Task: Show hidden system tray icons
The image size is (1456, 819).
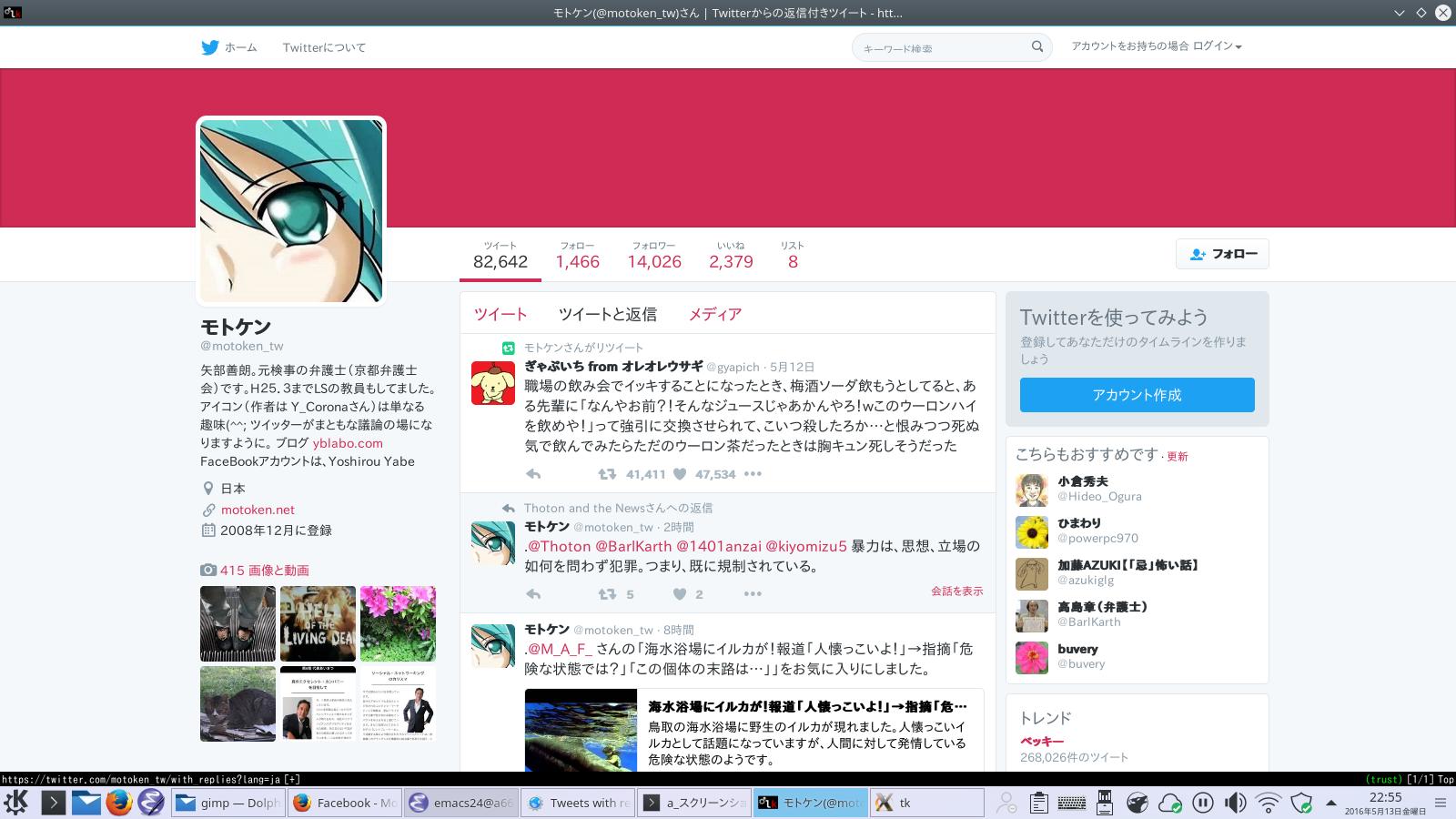Action: [x=1330, y=804]
